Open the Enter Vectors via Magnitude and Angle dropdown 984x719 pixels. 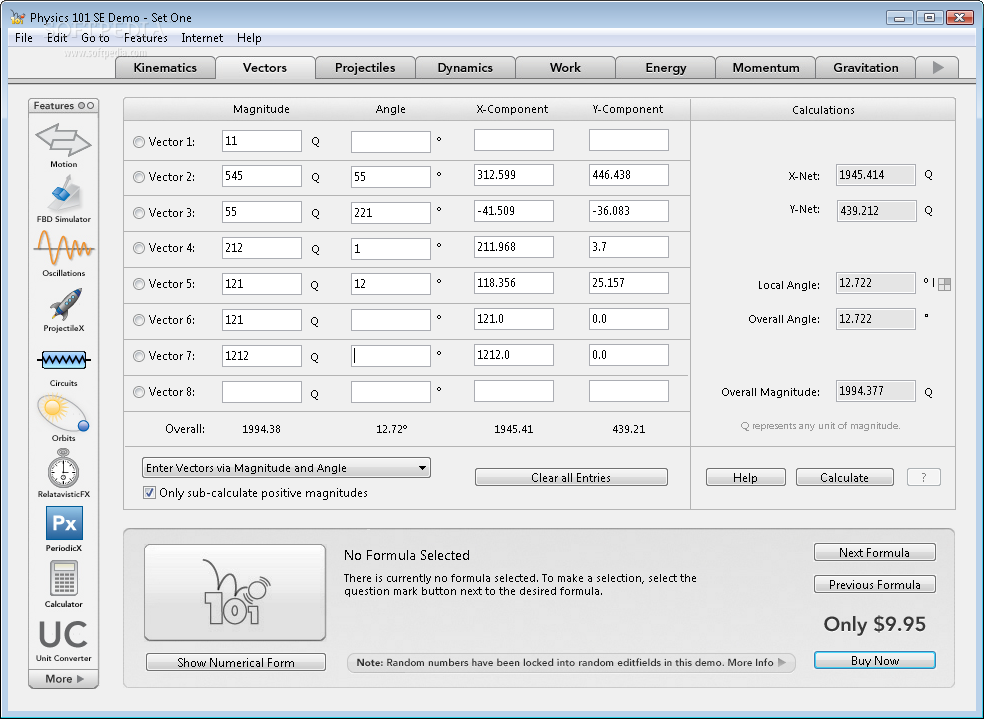(286, 467)
